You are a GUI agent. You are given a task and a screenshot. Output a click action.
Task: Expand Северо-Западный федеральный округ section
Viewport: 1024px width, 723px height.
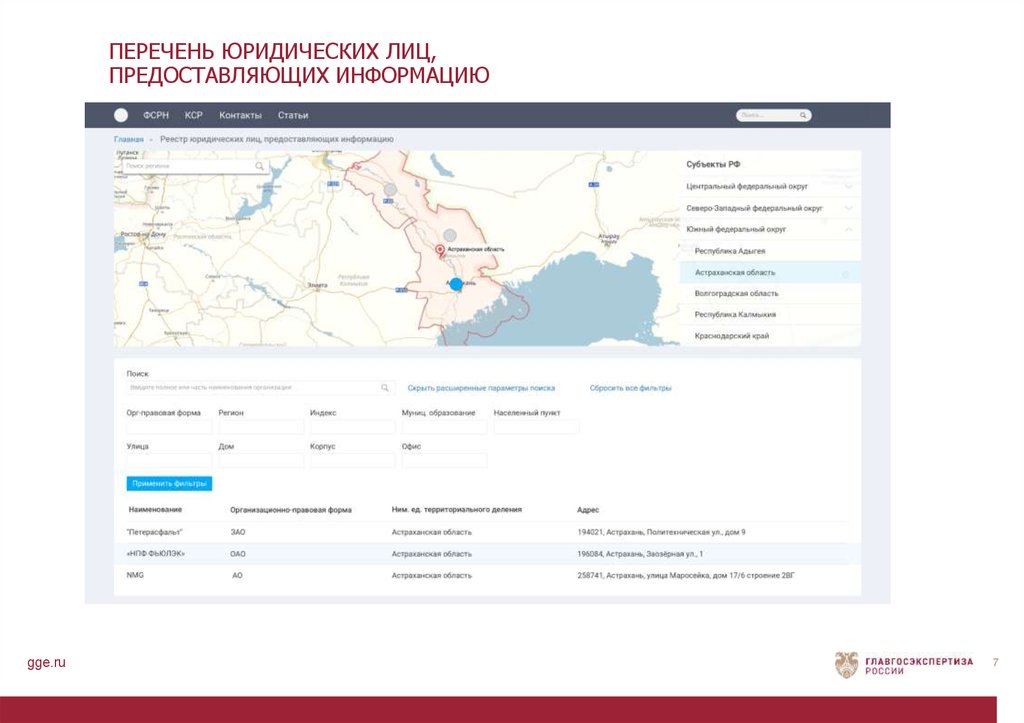pyautogui.click(x=848, y=208)
